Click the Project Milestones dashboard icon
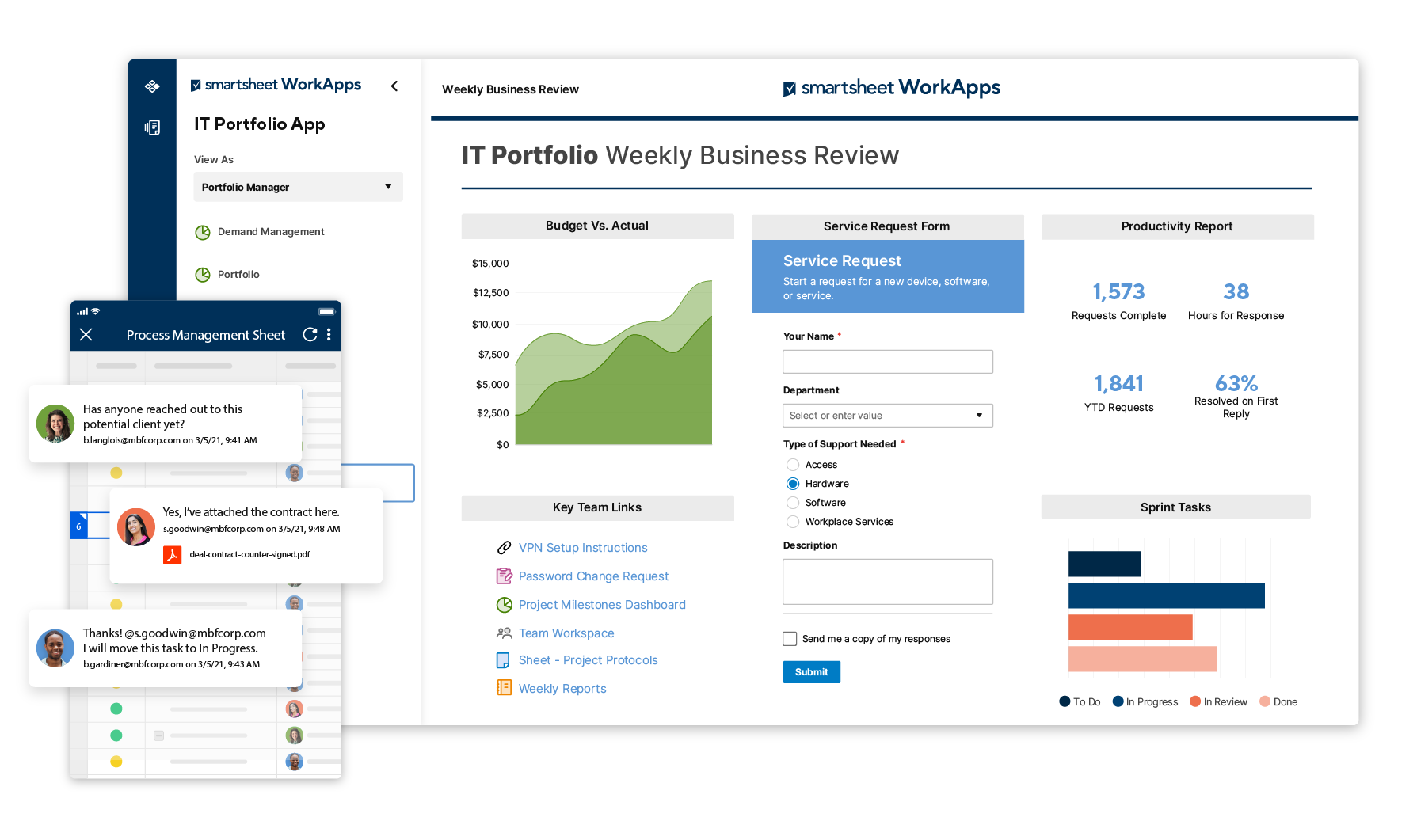 tap(504, 605)
